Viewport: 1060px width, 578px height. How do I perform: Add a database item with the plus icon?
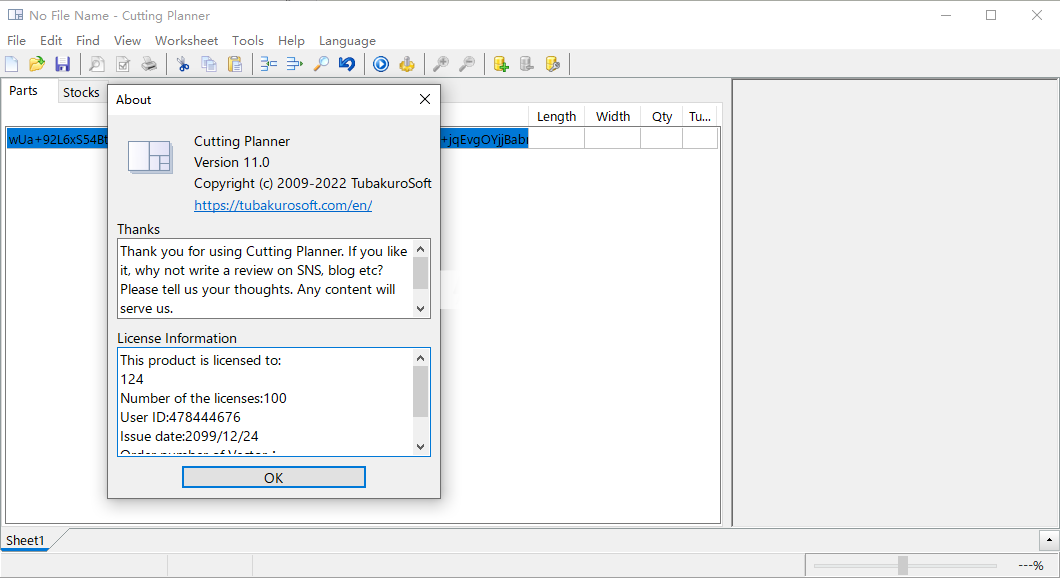point(501,64)
